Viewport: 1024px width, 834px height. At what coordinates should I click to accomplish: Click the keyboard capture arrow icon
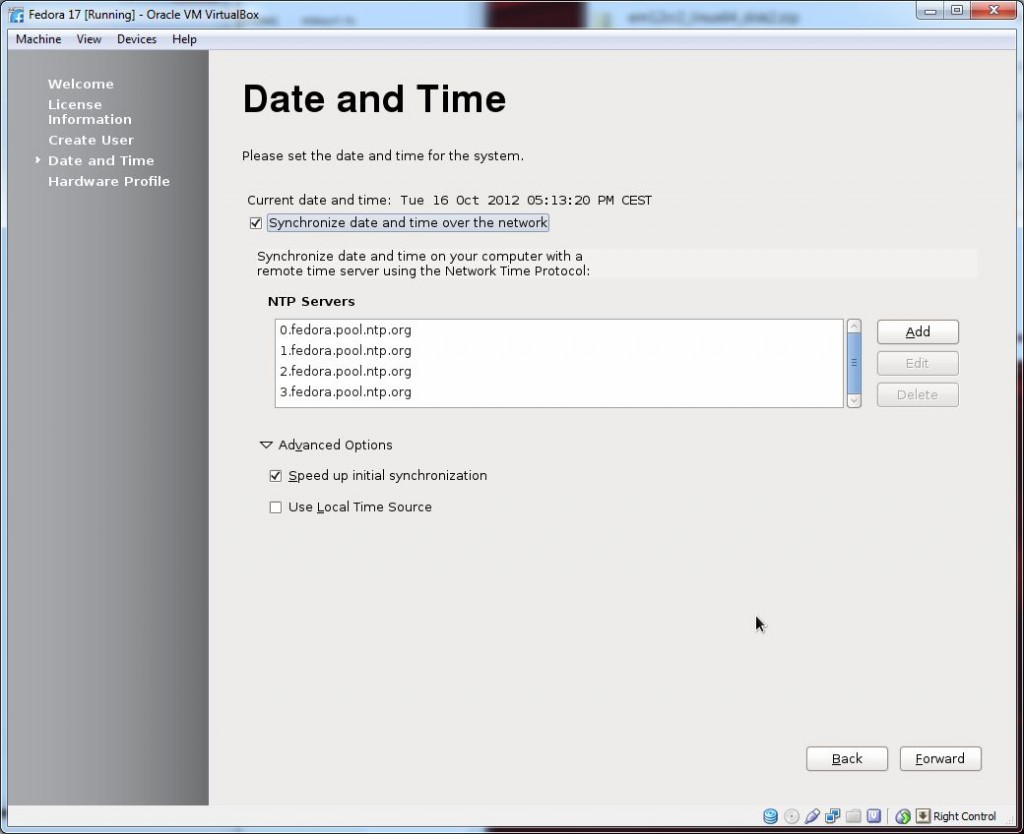click(x=922, y=816)
